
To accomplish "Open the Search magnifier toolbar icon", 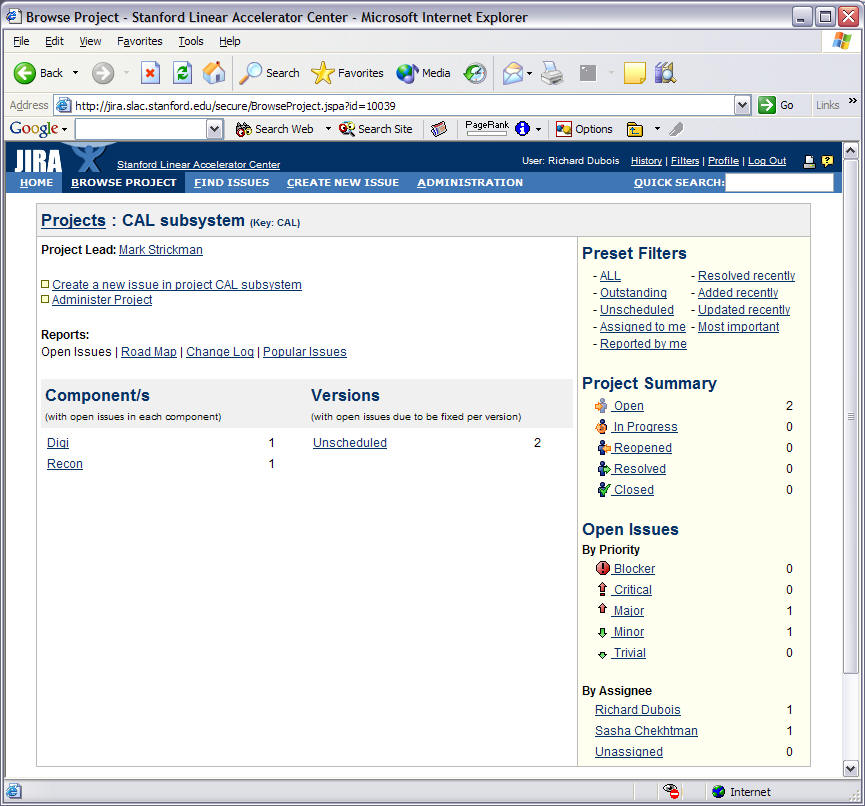I will [250, 73].
